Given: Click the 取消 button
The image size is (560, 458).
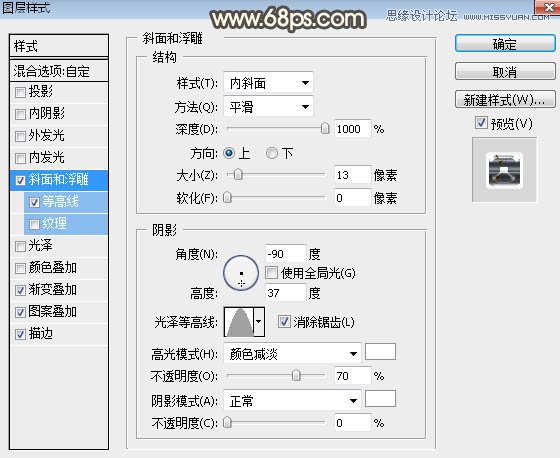Looking at the screenshot, I should tap(505, 72).
